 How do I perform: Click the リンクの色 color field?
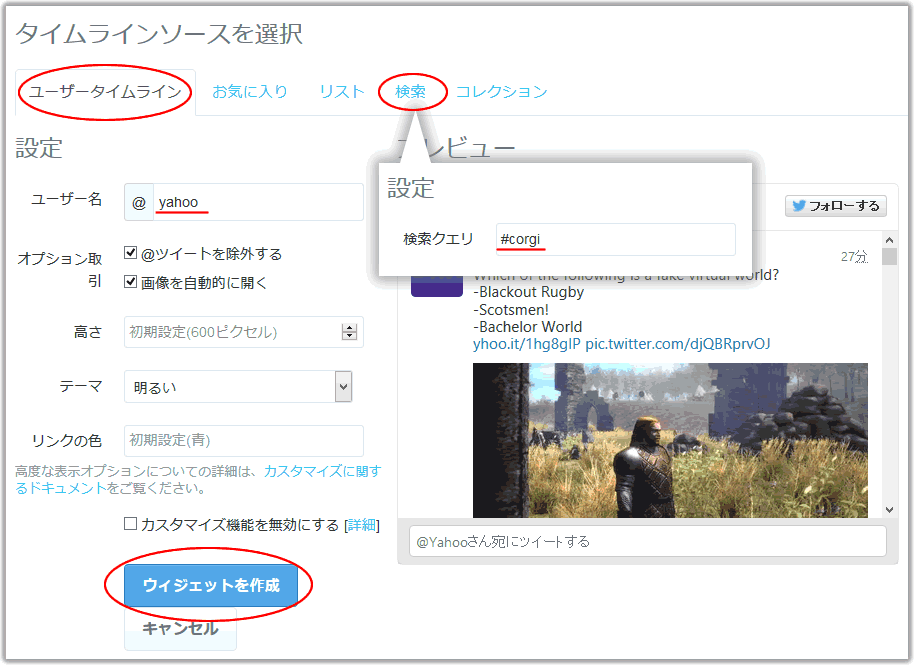pos(243,440)
